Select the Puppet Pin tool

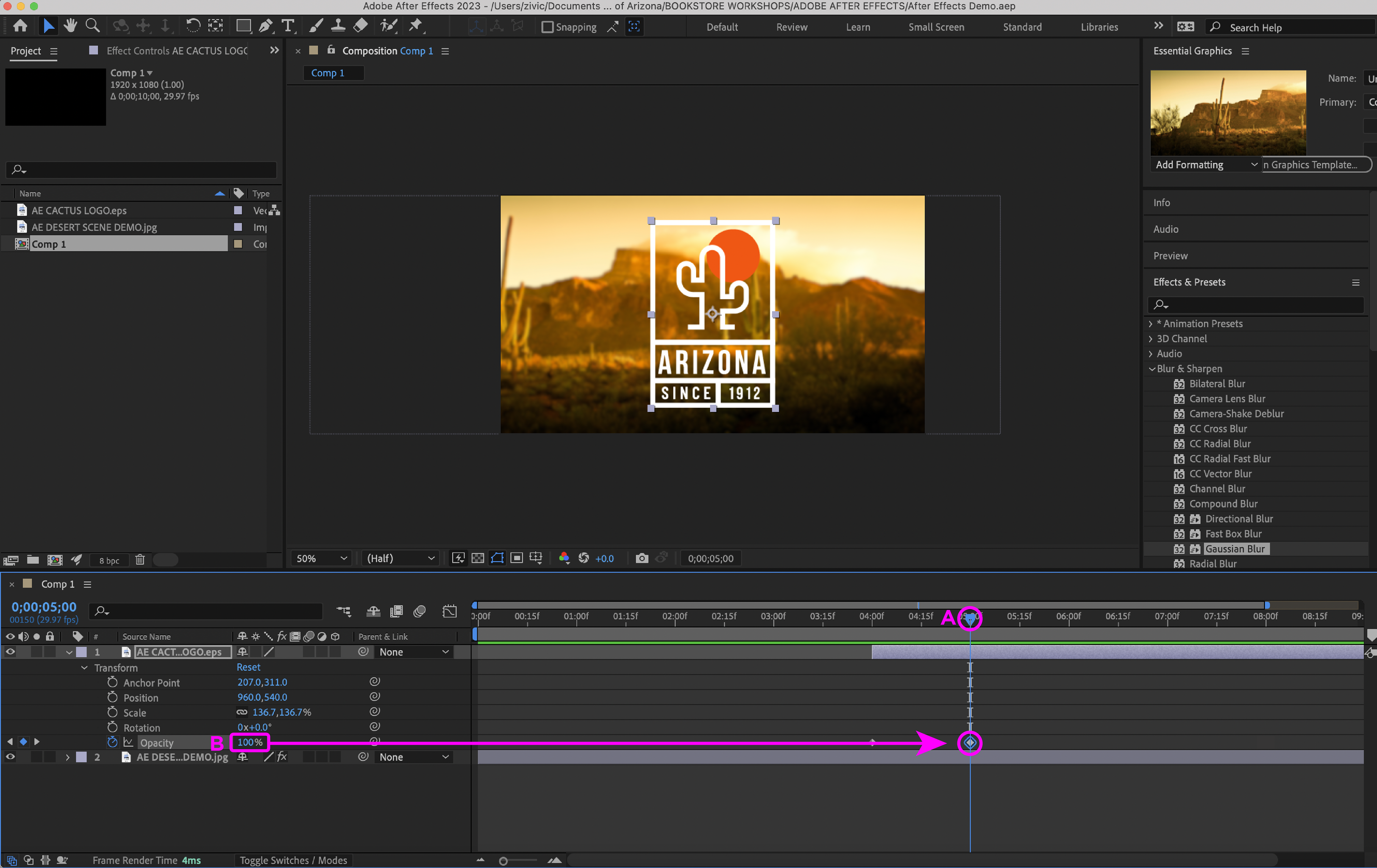point(416,26)
